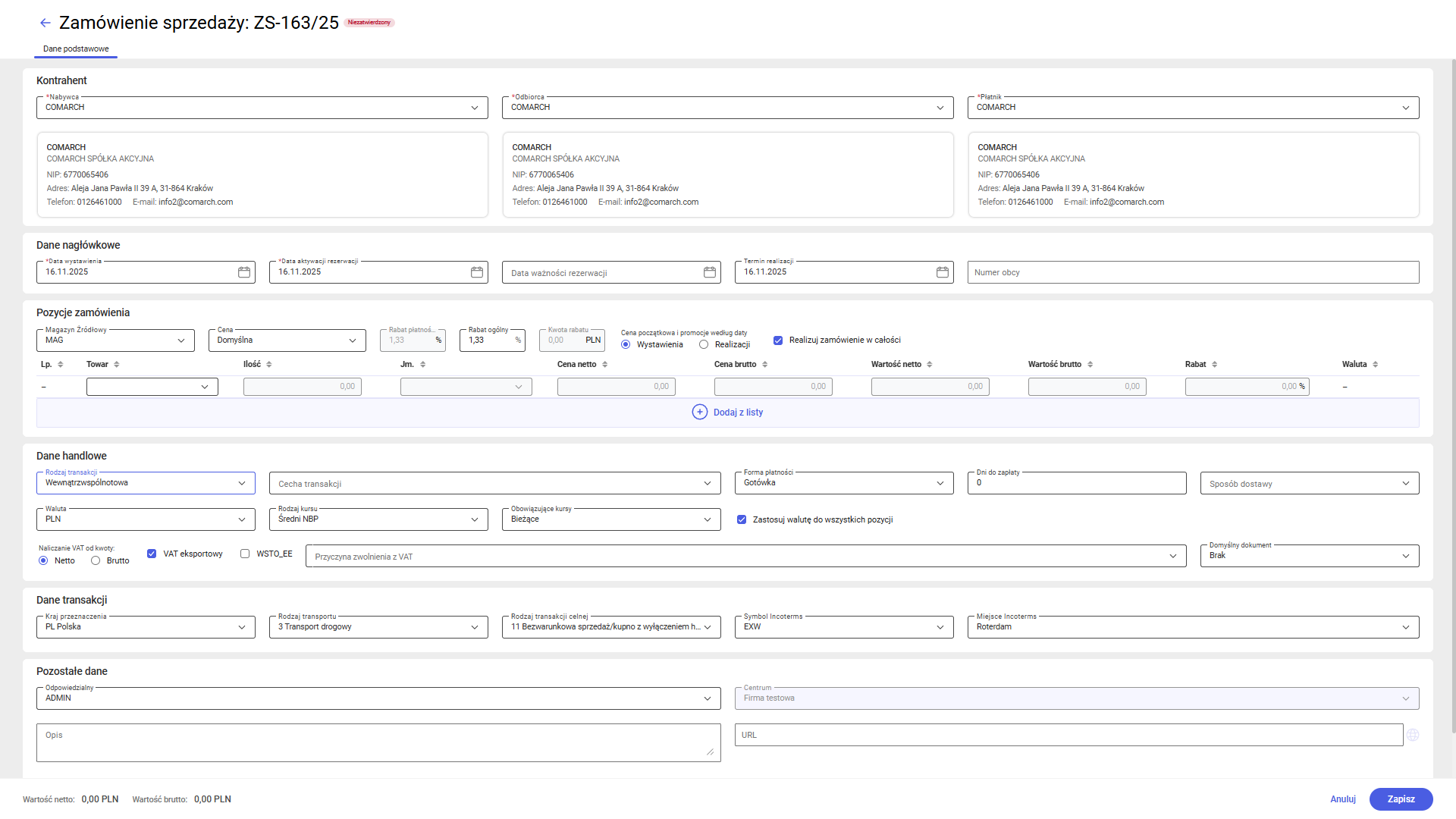
Task: Expand the Symbol Incoterms dropdown
Action: pos(940,627)
